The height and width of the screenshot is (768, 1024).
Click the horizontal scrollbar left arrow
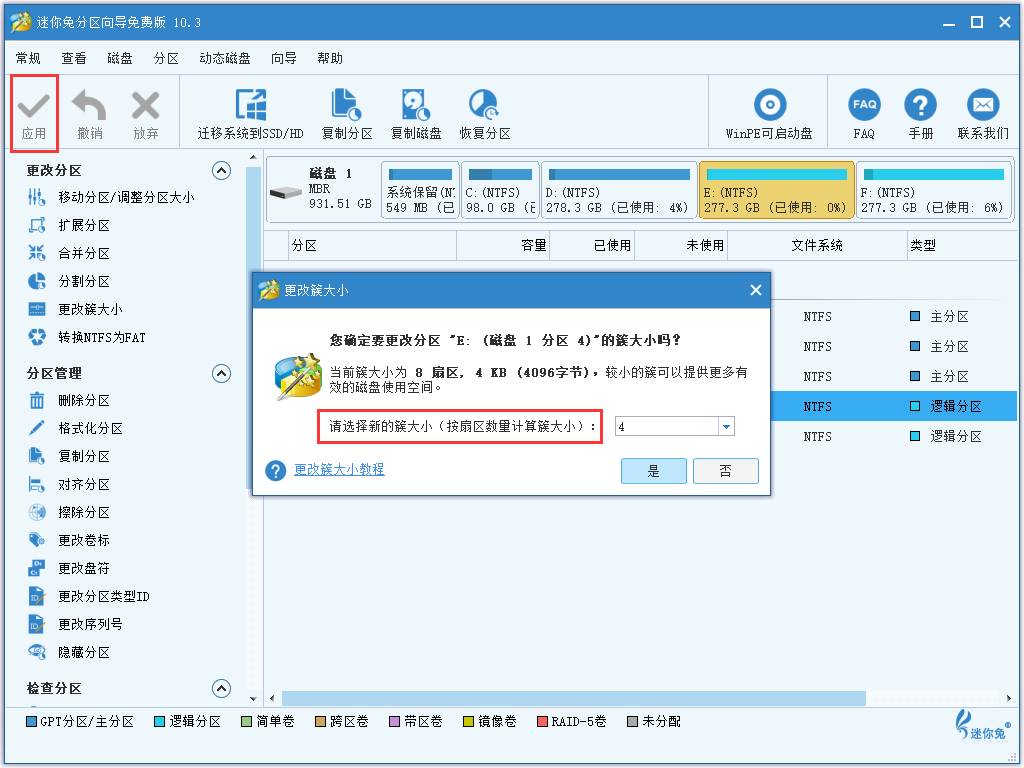point(272,698)
